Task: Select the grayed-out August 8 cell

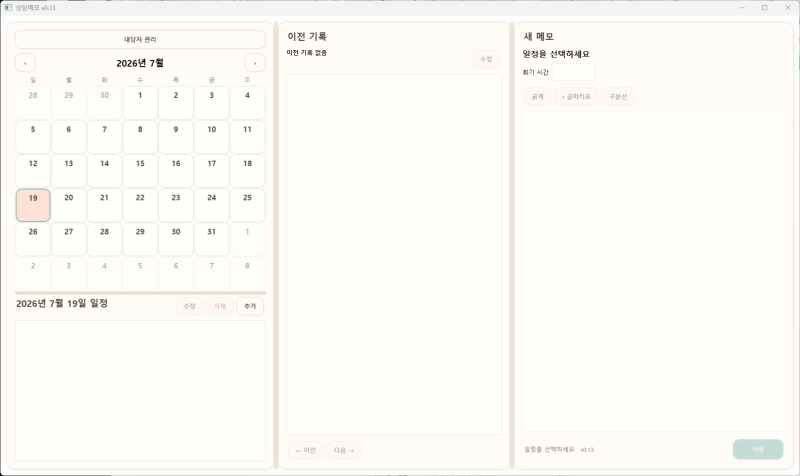Action: pos(247,273)
